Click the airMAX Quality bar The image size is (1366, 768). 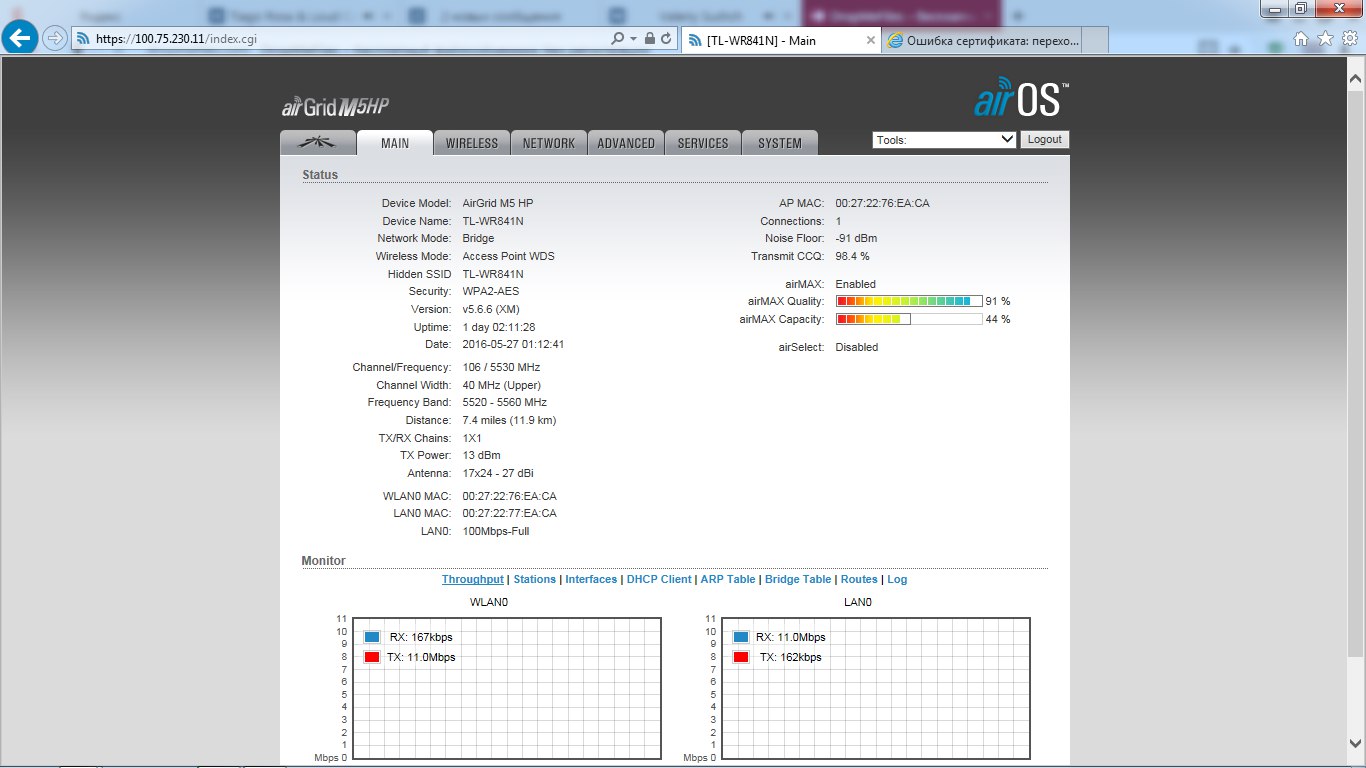coord(909,301)
